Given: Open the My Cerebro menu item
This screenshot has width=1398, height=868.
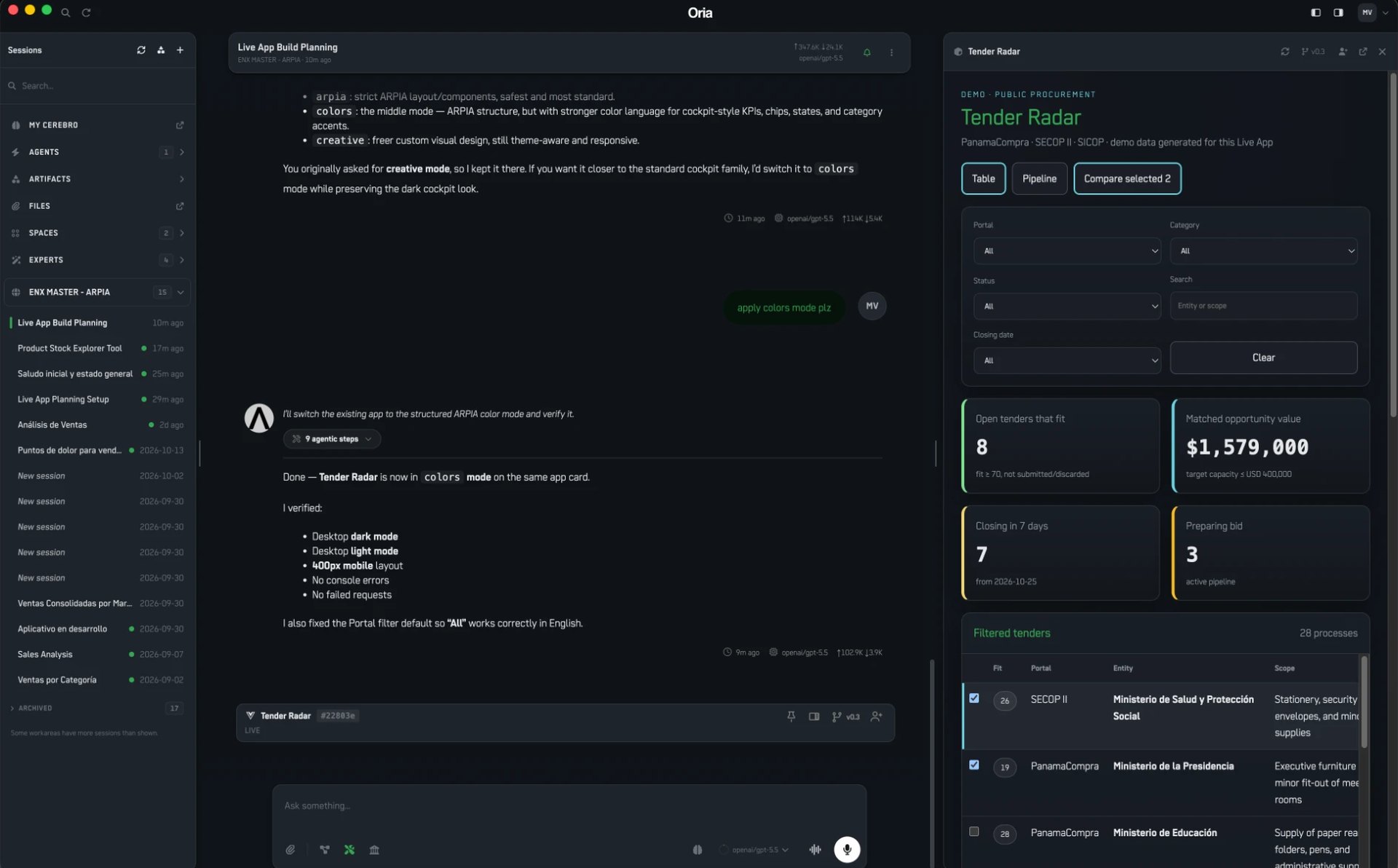Looking at the screenshot, I should [98, 125].
